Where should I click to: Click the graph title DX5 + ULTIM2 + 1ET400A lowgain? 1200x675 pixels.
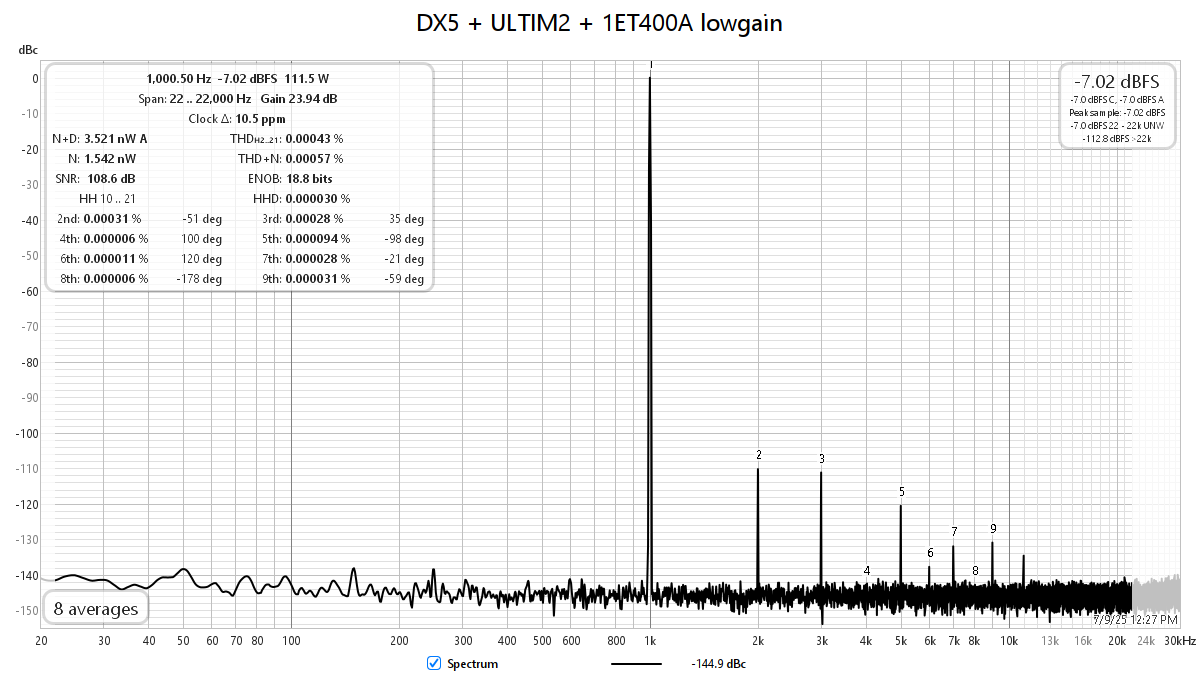coord(600,24)
